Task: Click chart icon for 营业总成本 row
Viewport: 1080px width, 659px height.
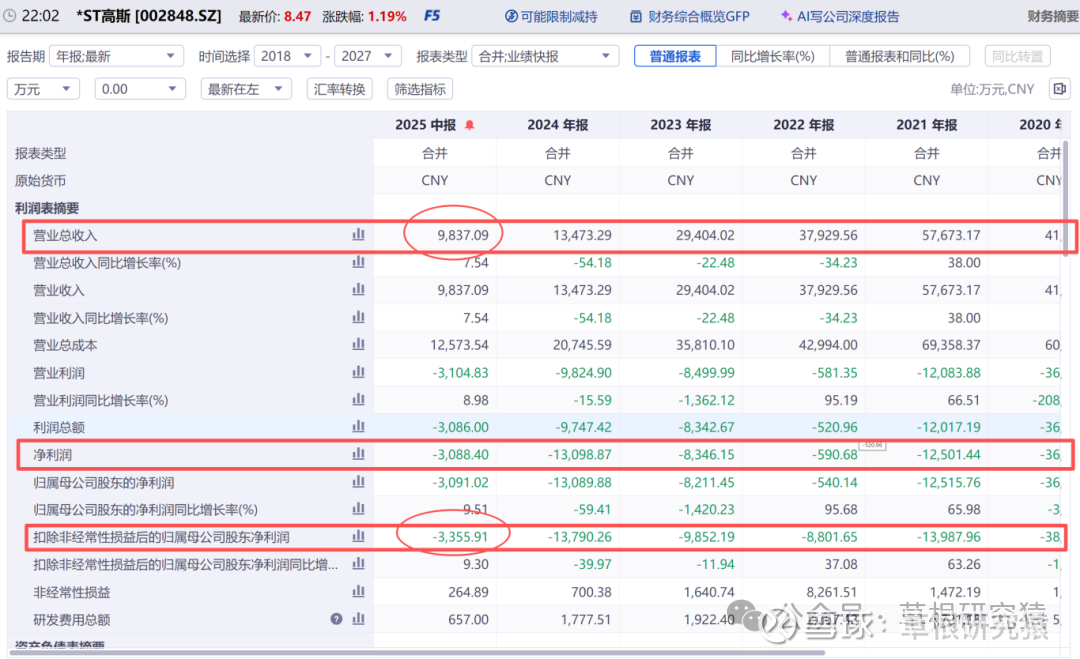Action: 358,345
